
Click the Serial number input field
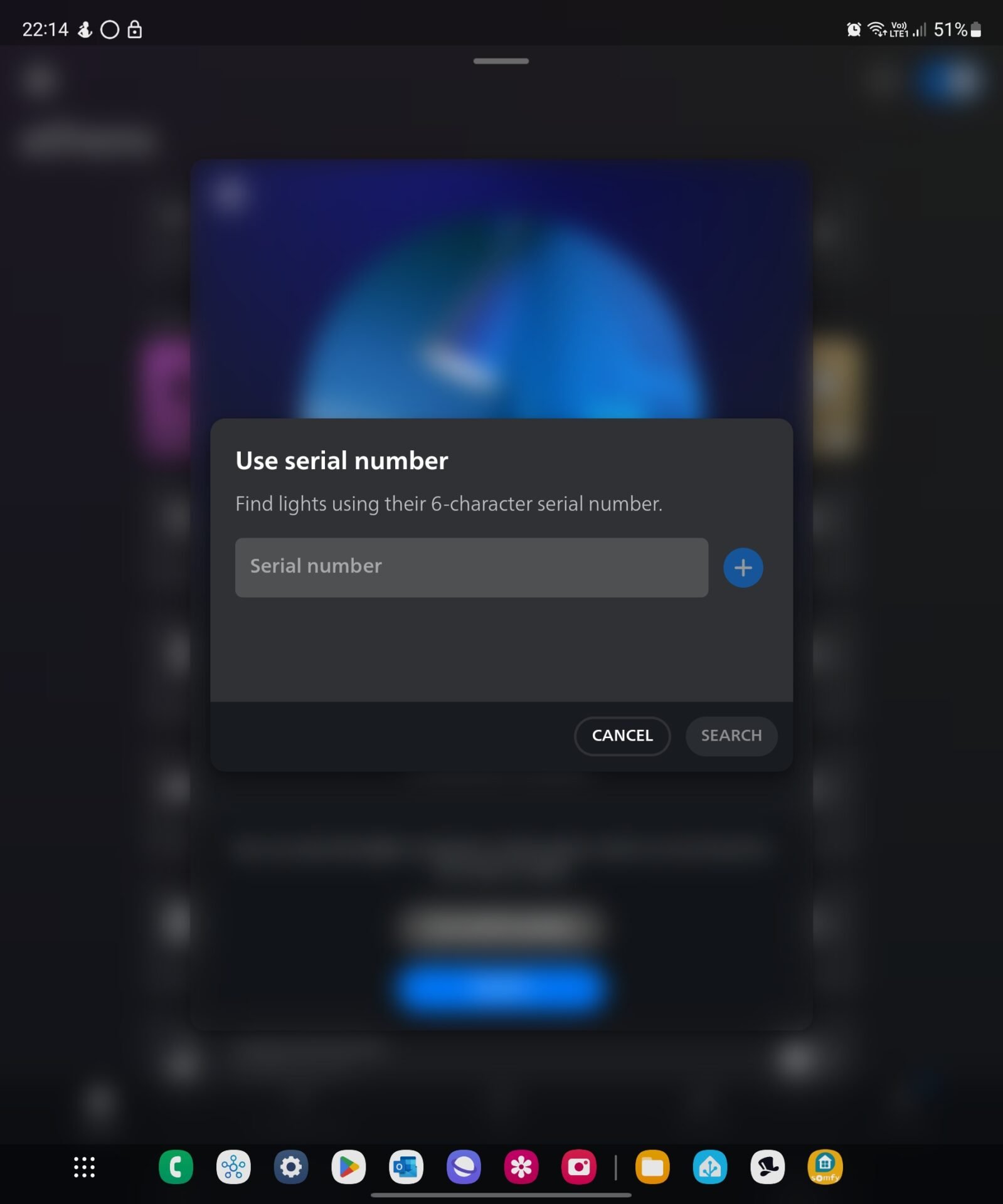click(x=471, y=567)
